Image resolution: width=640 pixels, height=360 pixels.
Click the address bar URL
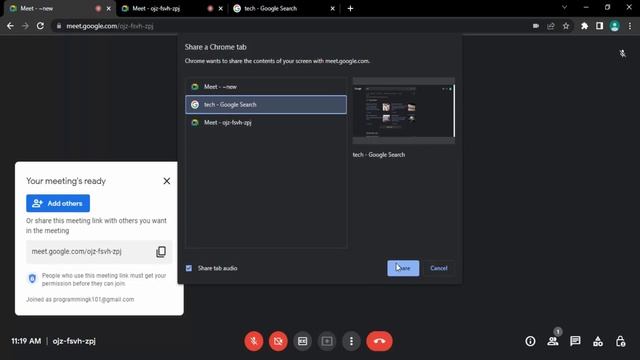[x=110, y=26]
